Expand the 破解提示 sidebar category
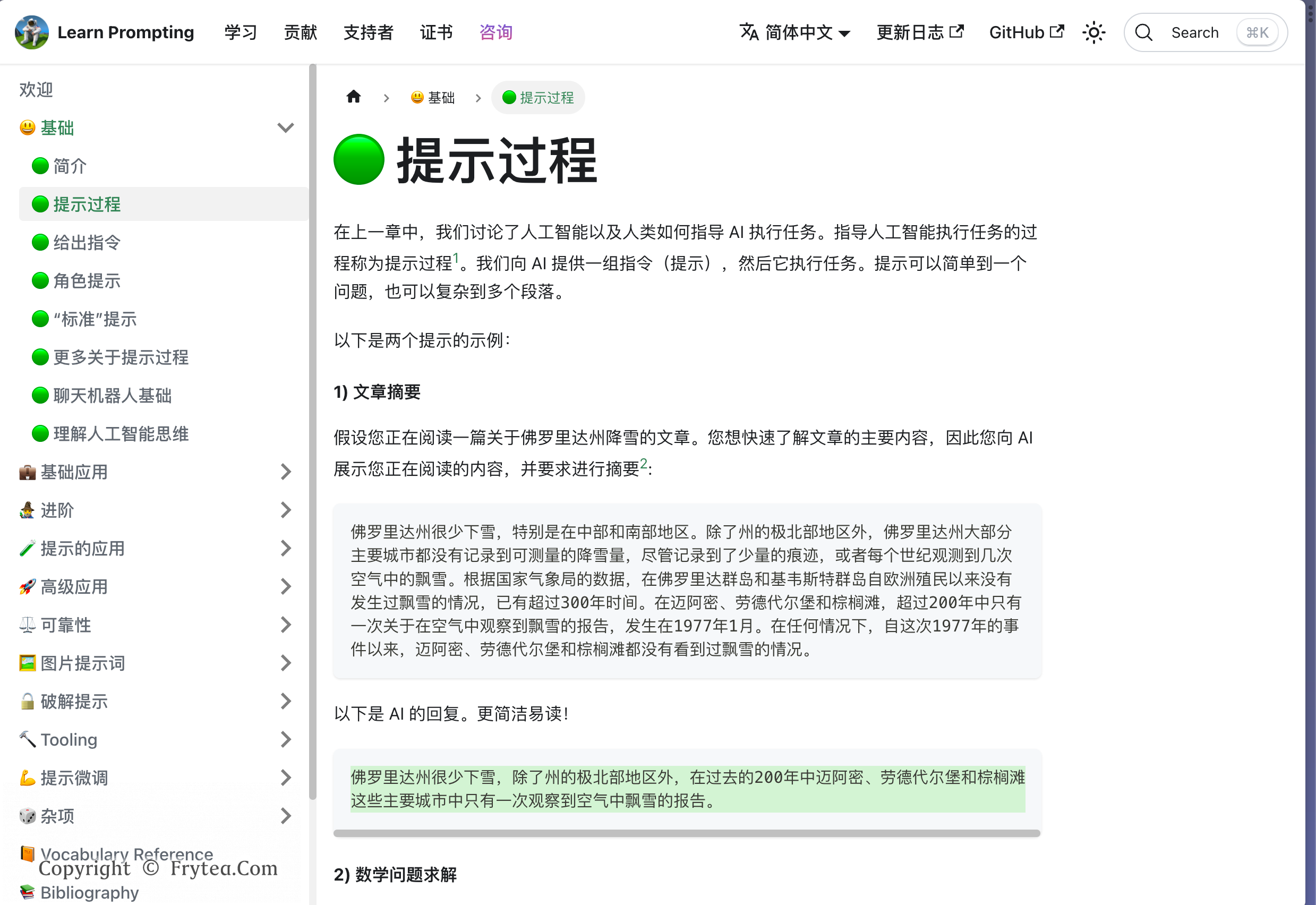The image size is (1316, 905). coord(285,702)
